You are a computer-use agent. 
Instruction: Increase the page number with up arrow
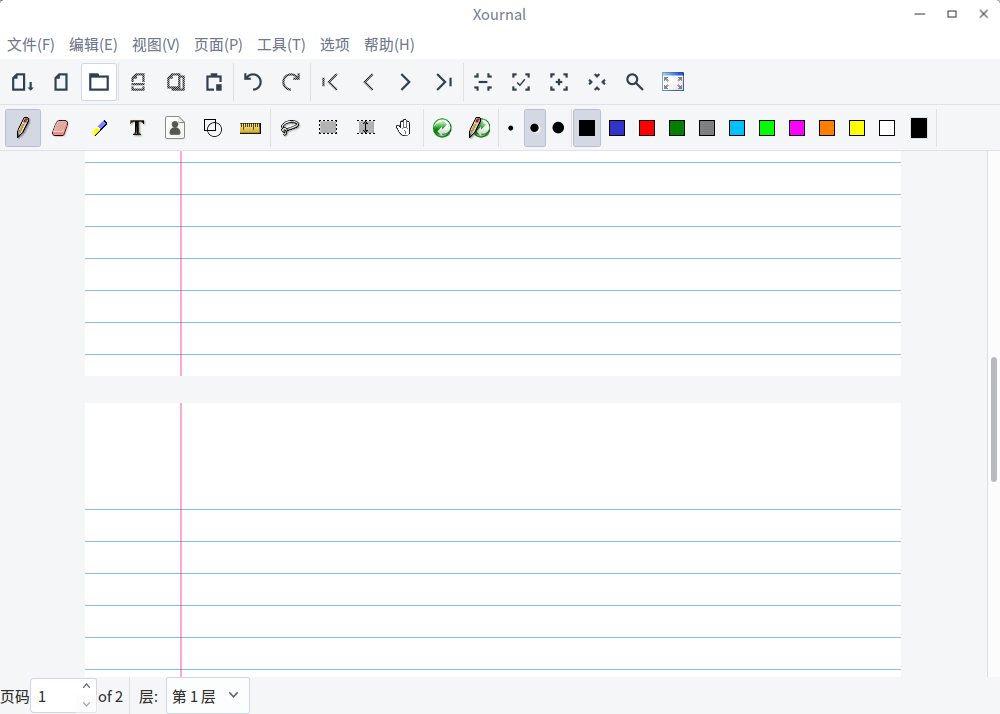click(x=86, y=687)
